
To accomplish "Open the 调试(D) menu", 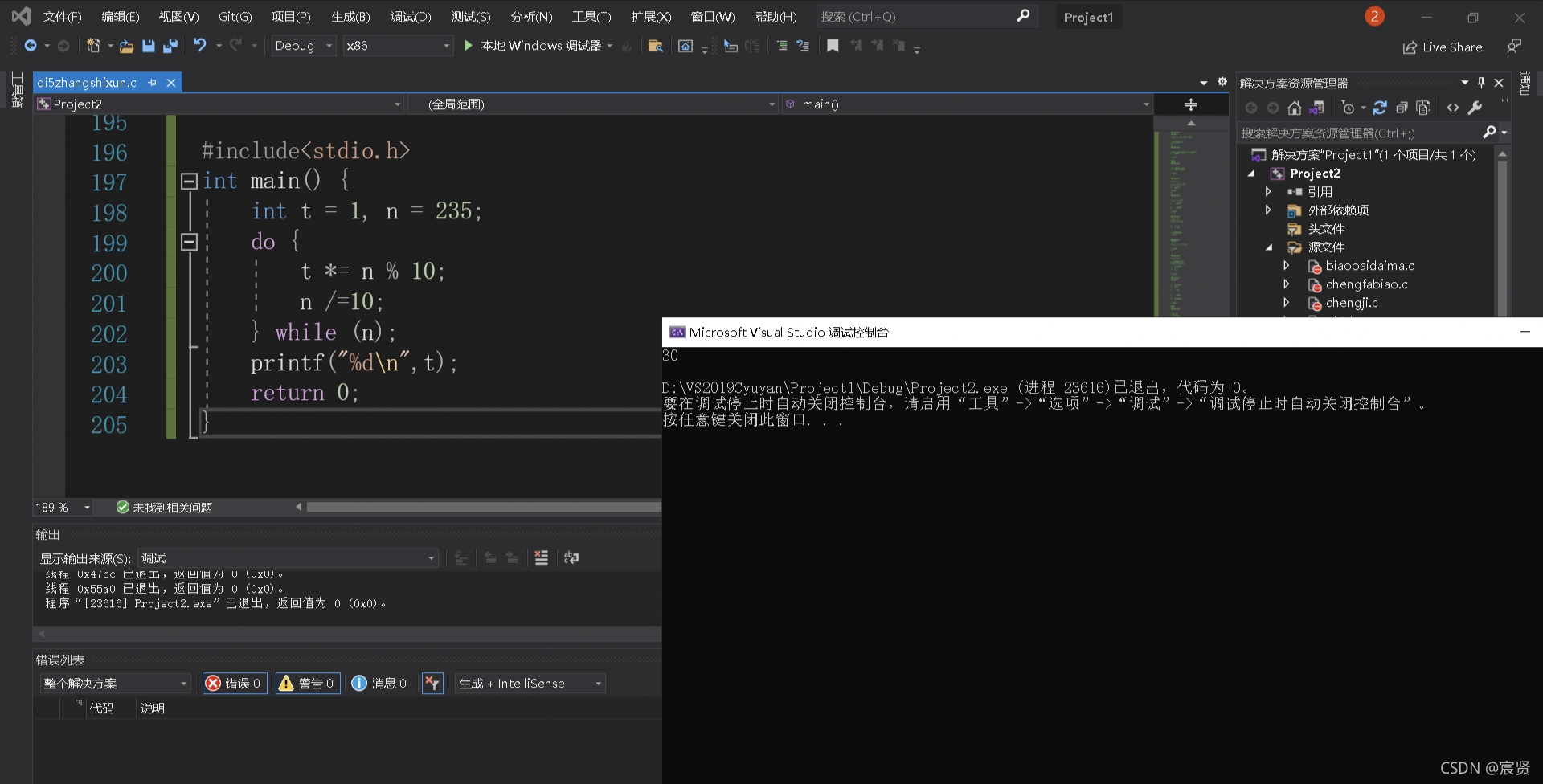I will click(411, 17).
